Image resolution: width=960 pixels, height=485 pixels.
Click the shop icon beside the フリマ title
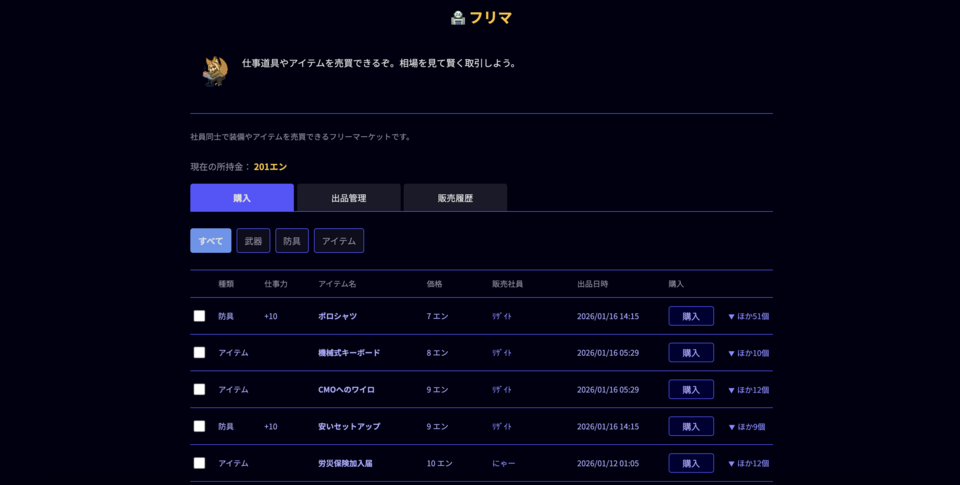(x=458, y=17)
